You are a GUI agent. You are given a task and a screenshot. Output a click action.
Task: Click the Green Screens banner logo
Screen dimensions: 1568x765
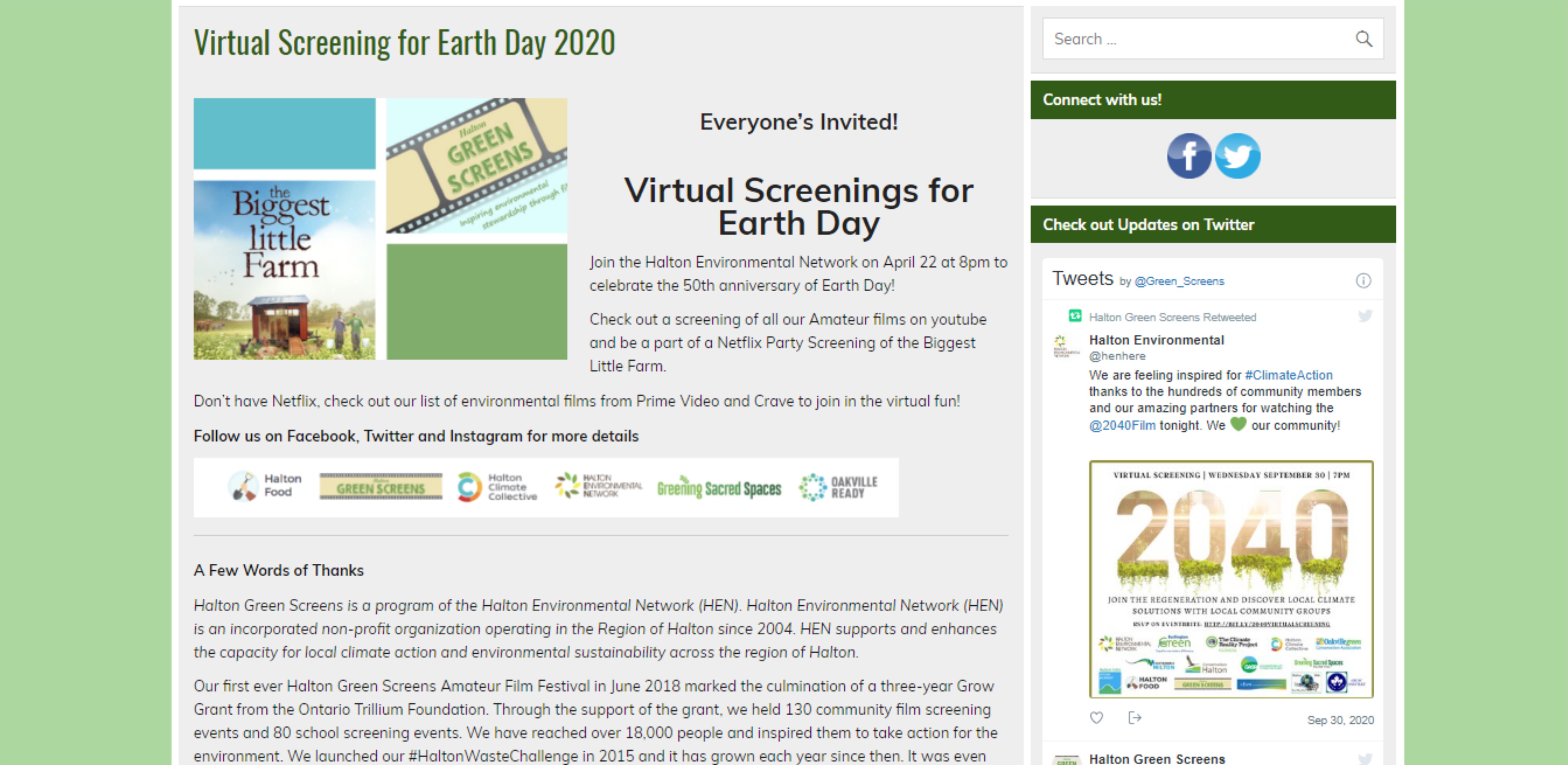pyautogui.click(x=381, y=486)
